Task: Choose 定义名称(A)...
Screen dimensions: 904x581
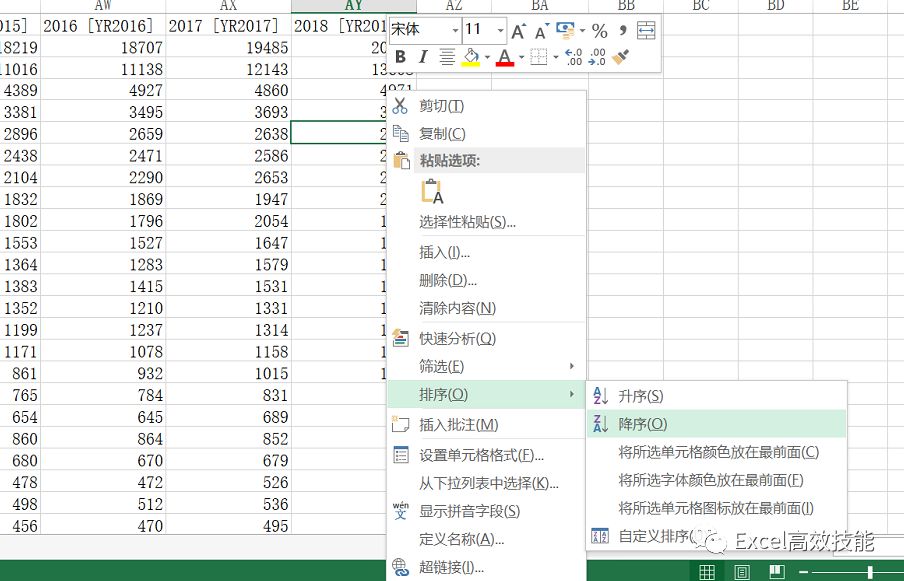Action: pos(487,539)
